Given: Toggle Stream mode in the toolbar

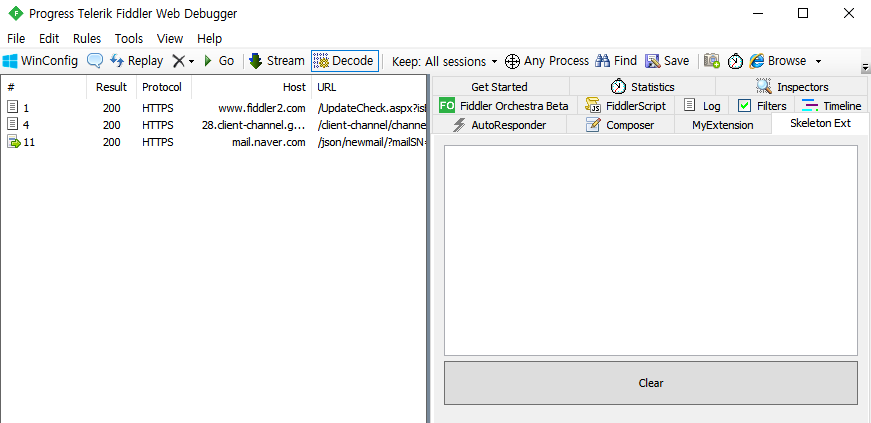Looking at the screenshot, I should pos(277,61).
